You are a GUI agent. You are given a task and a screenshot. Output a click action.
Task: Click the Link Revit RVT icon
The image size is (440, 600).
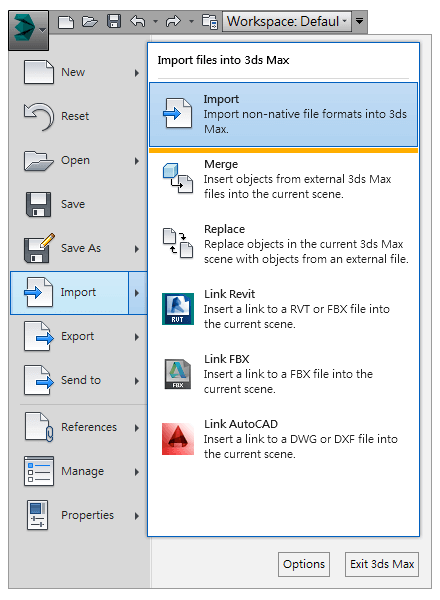[x=178, y=309]
